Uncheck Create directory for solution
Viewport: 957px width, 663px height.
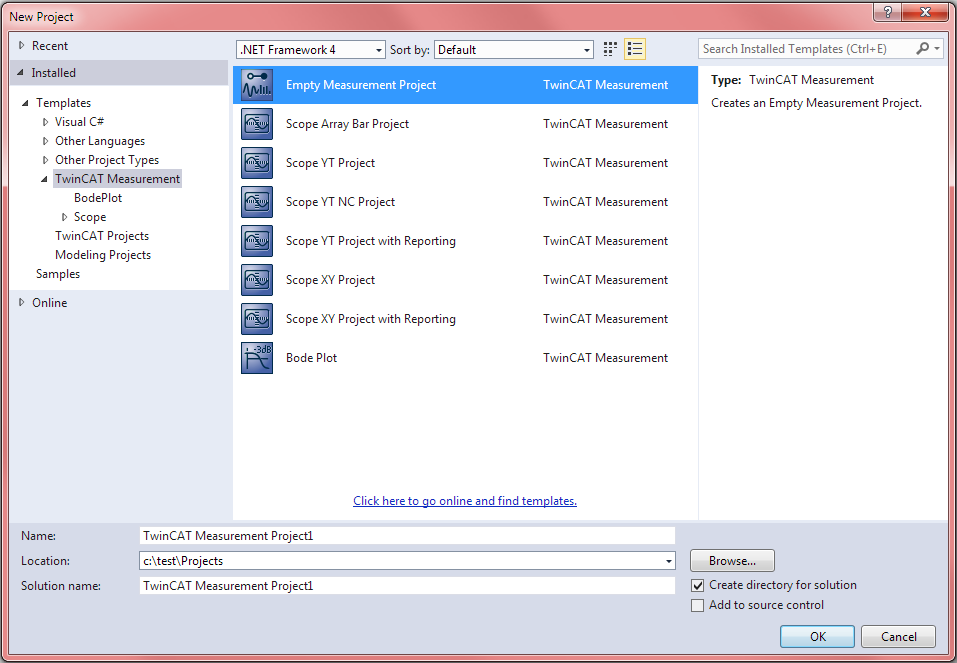698,585
